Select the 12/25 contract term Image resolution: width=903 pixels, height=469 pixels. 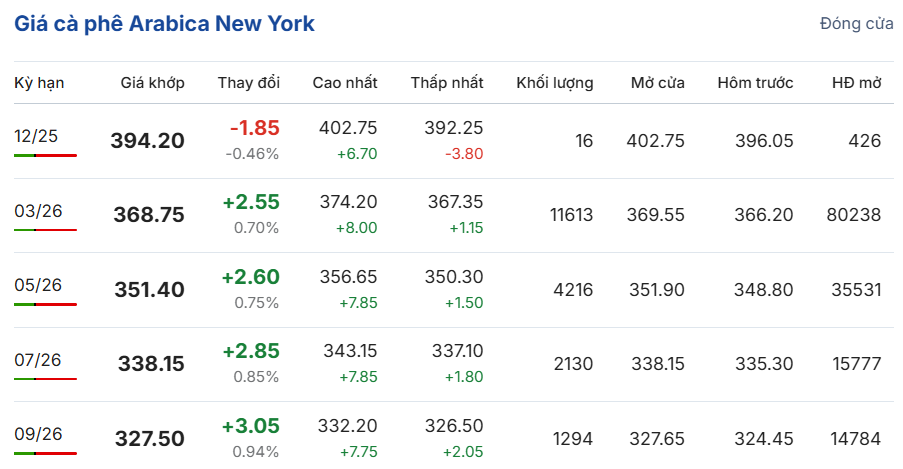37,136
